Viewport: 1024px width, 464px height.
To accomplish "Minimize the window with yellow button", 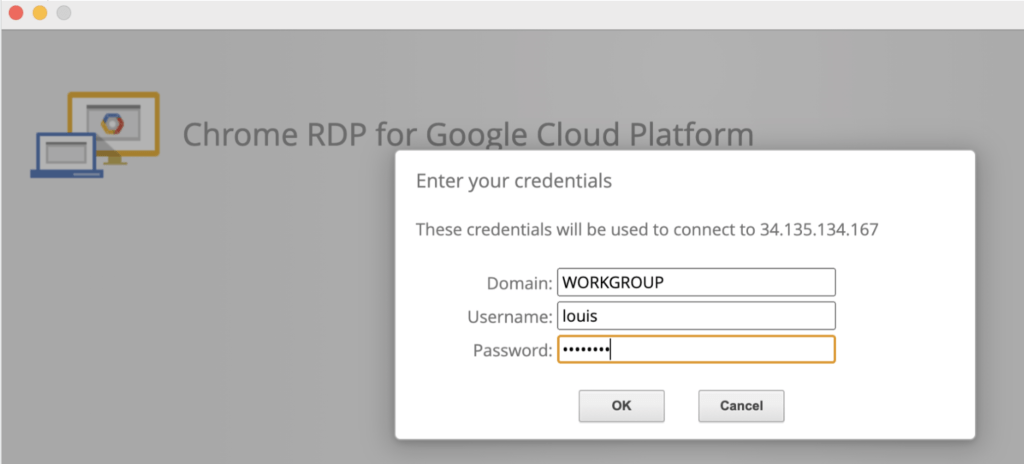I will (x=40, y=14).
